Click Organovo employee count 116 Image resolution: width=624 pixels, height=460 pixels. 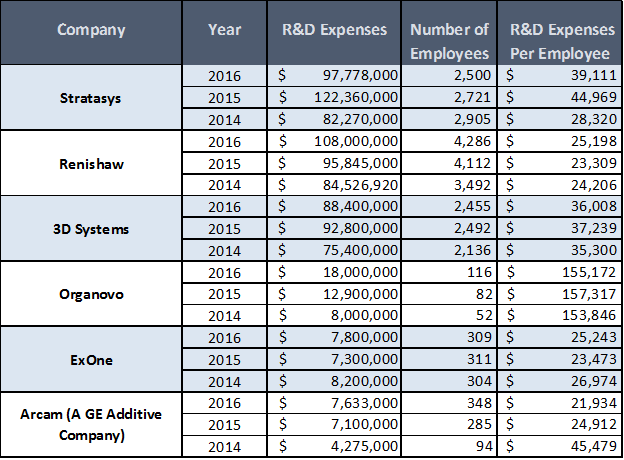(449, 272)
